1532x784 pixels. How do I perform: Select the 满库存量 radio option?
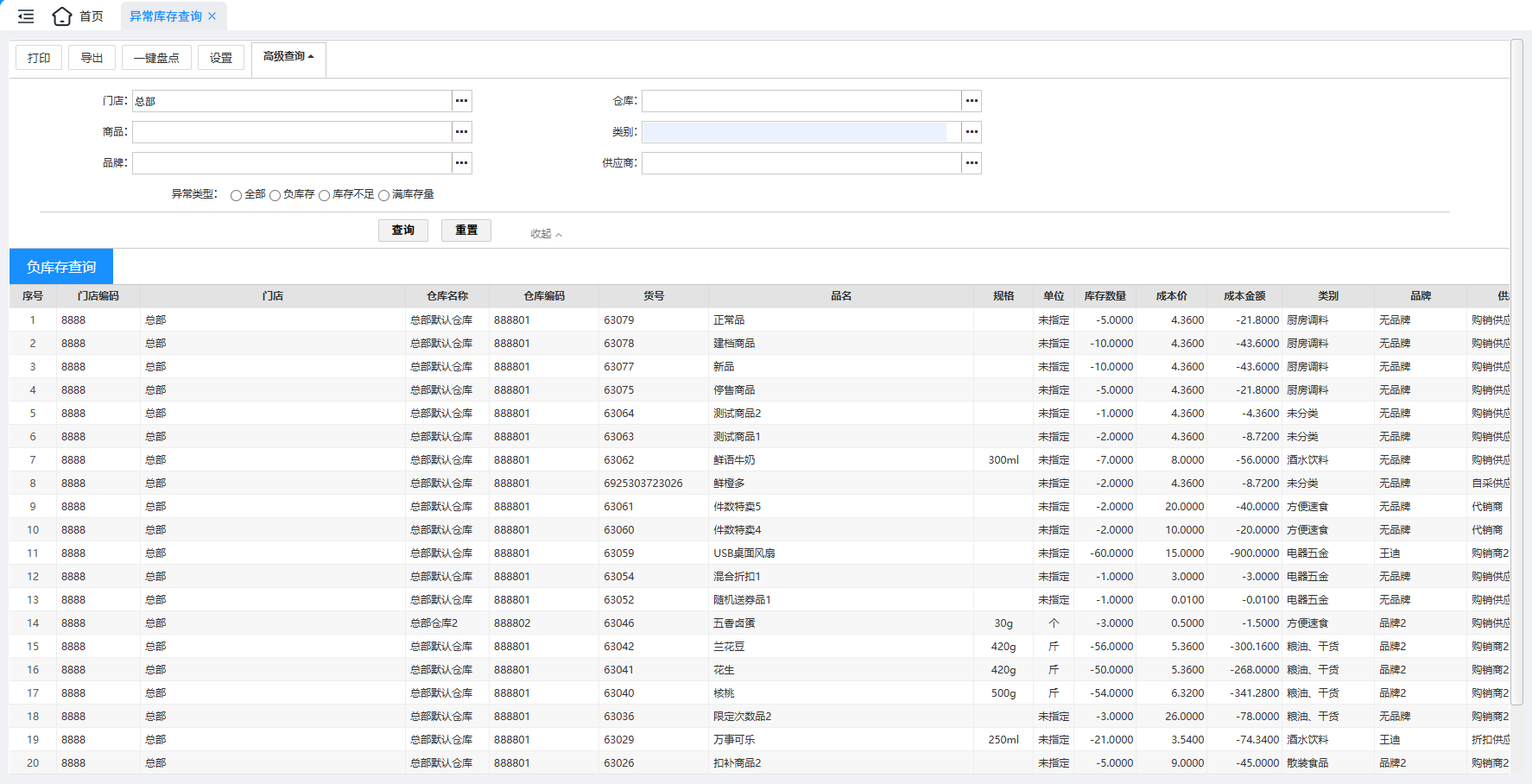(x=383, y=196)
